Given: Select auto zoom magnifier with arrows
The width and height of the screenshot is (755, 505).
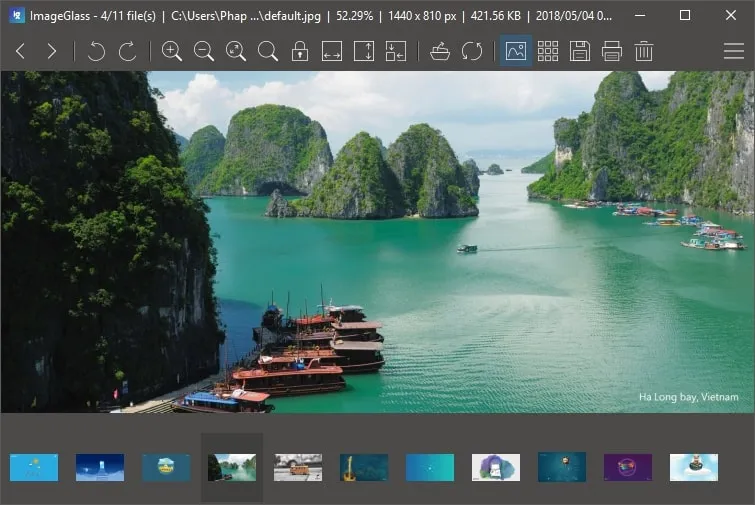Looking at the screenshot, I should coord(235,51).
